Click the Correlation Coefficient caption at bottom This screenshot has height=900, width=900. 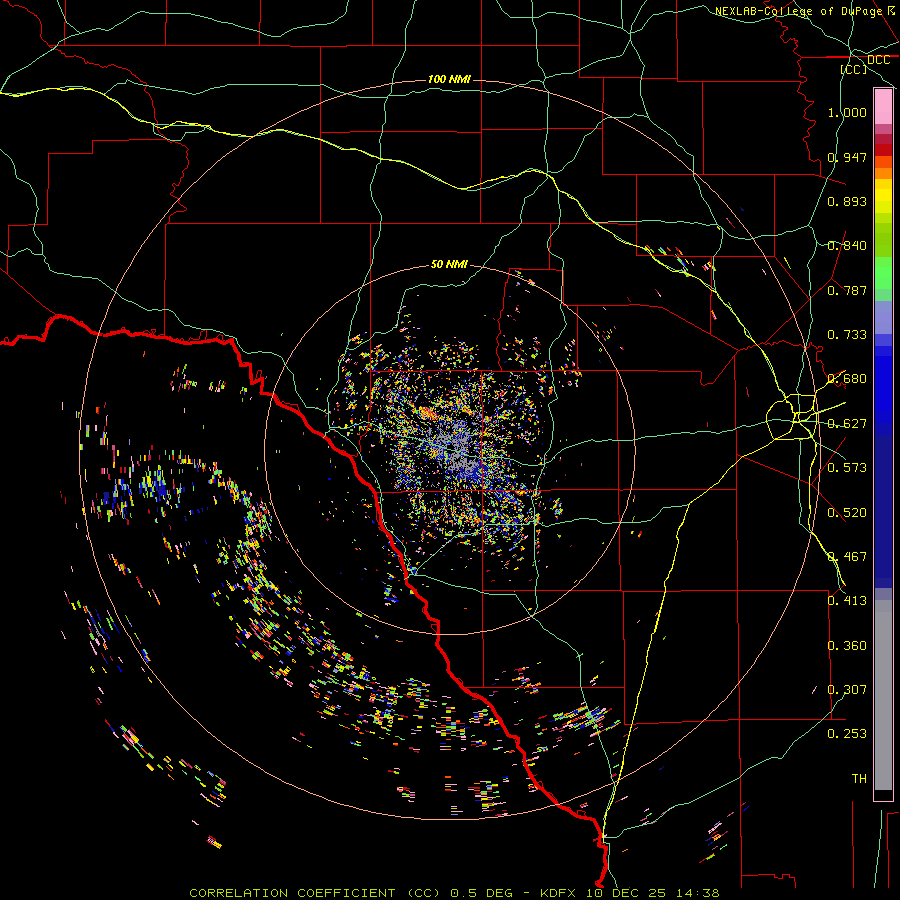click(x=454, y=893)
